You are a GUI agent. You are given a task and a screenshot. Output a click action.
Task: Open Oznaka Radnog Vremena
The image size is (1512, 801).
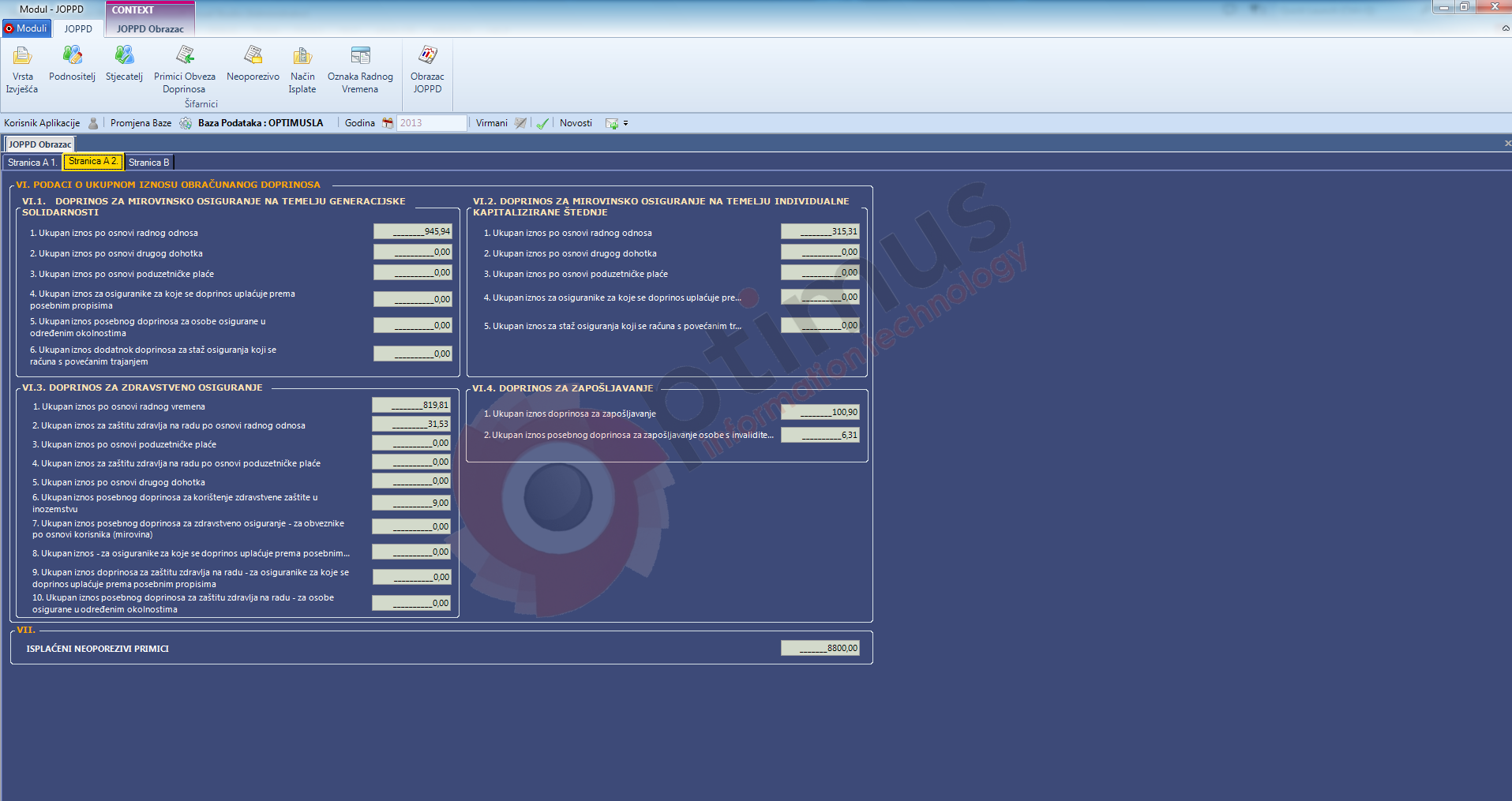tap(360, 56)
